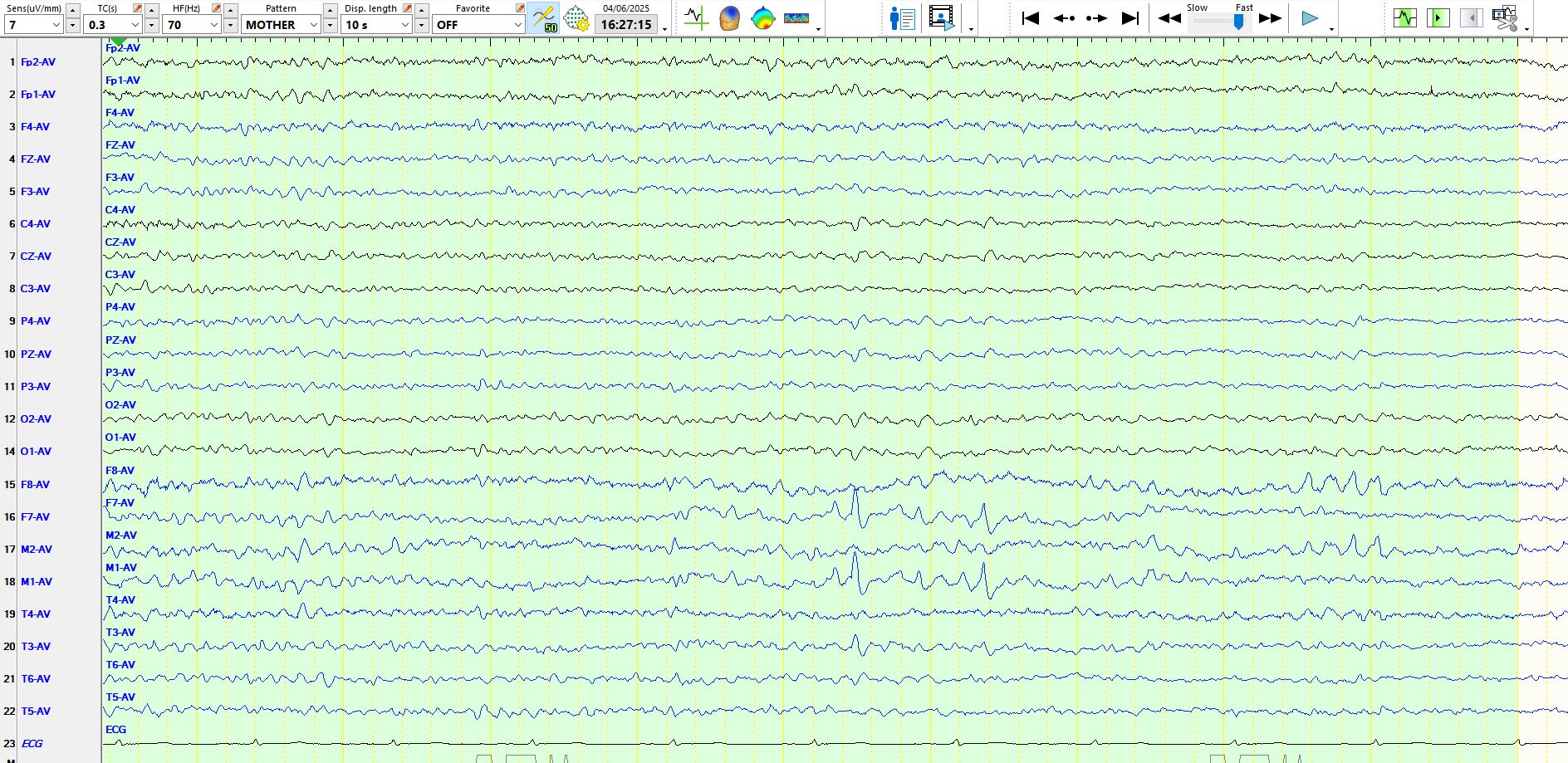Step HF(Hz) value down
The width and height of the screenshot is (1568, 763).
coord(231,26)
